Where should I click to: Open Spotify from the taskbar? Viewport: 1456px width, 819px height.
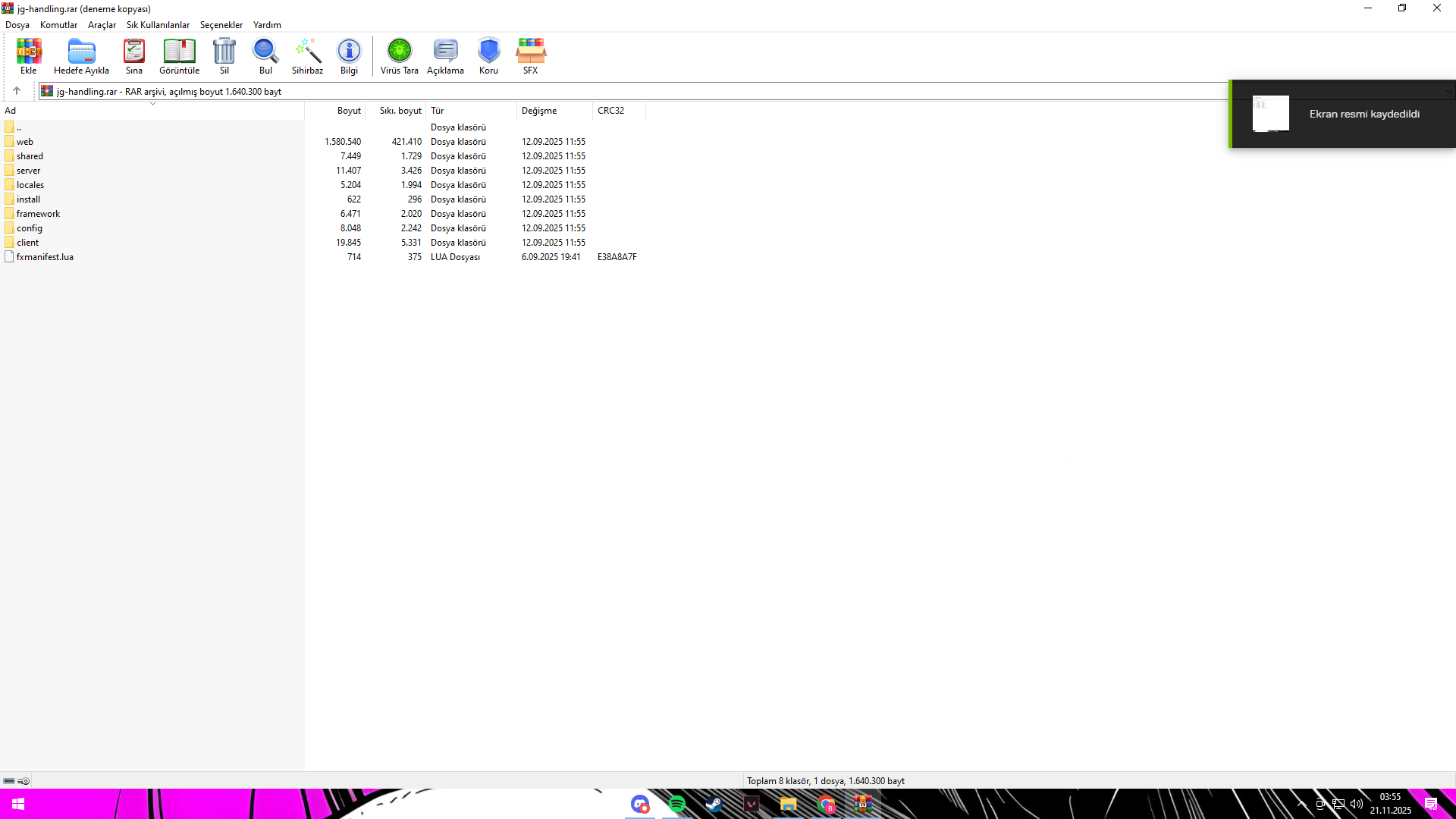point(677,804)
